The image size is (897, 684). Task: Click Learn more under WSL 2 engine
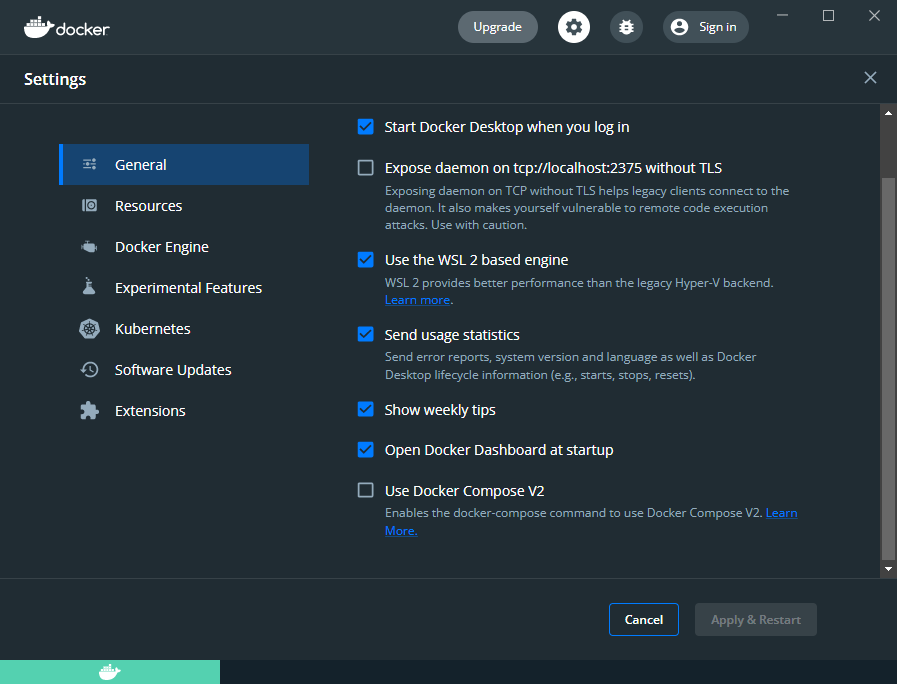pos(417,299)
